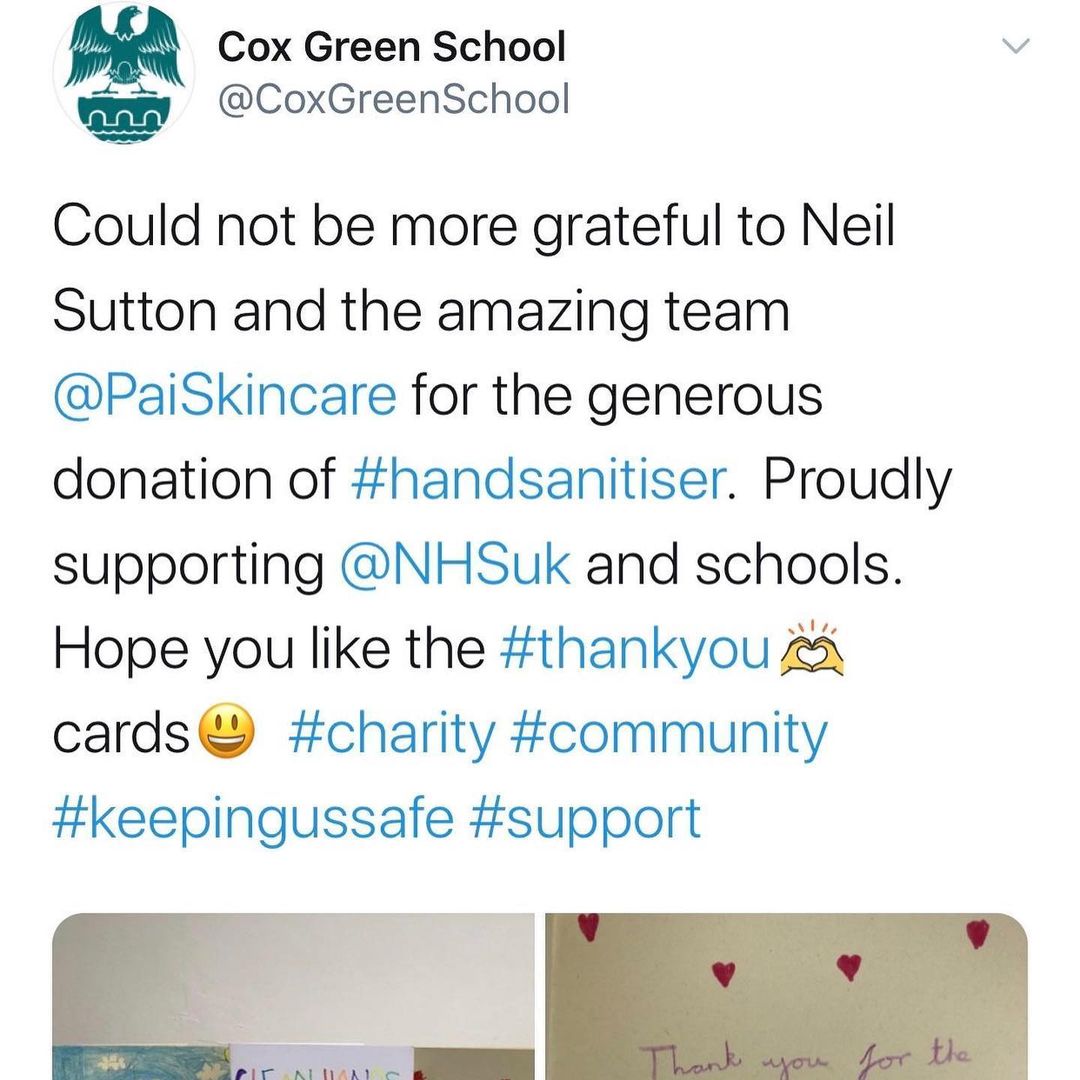
Task: Open the #community hashtag
Action: 669,733
